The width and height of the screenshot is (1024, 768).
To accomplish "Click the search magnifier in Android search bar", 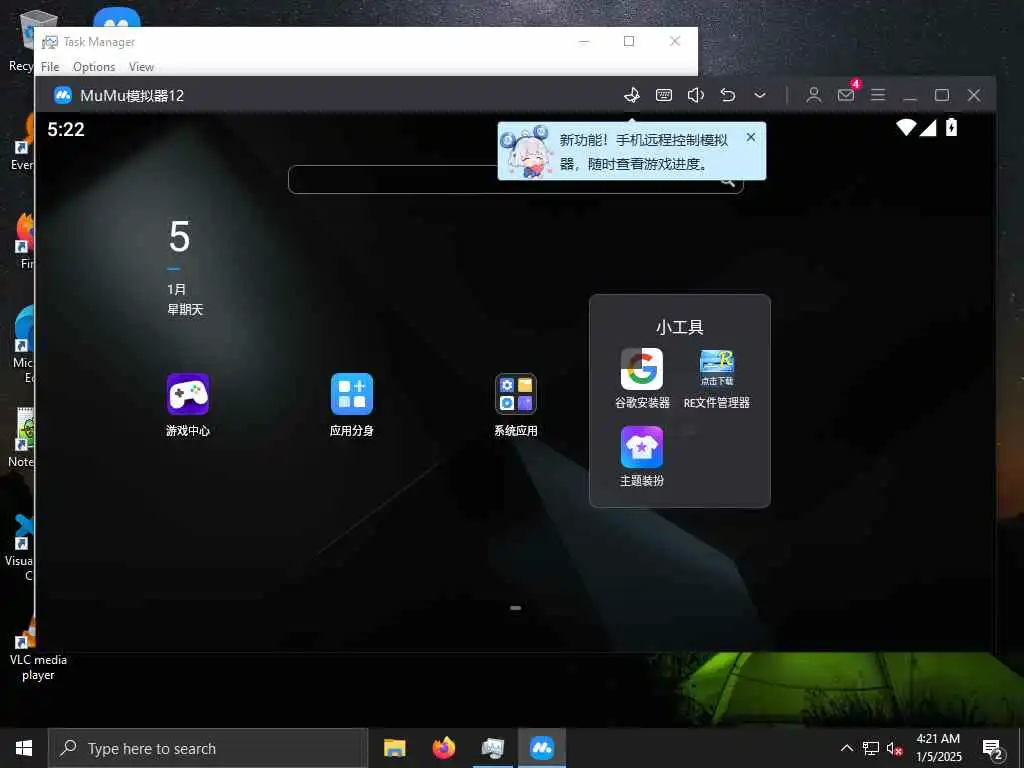I will point(728,182).
